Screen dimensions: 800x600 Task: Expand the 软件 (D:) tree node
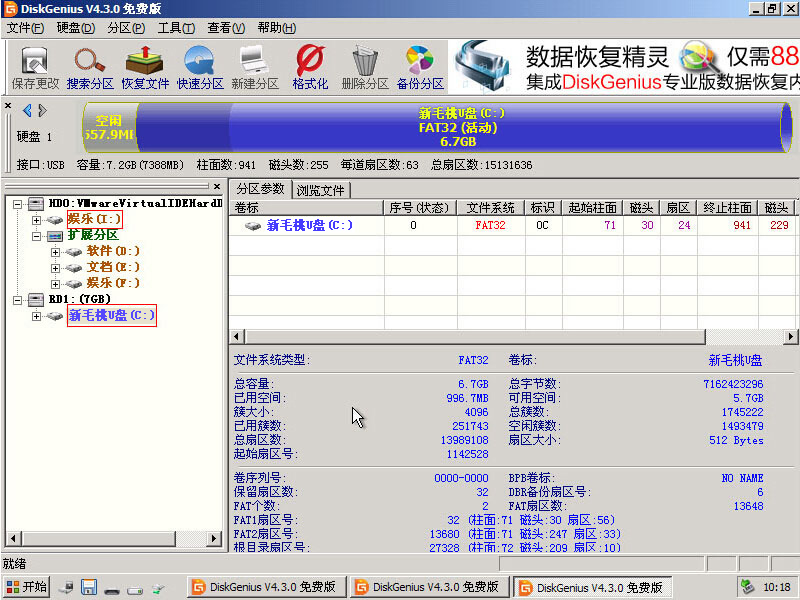click(x=55, y=252)
